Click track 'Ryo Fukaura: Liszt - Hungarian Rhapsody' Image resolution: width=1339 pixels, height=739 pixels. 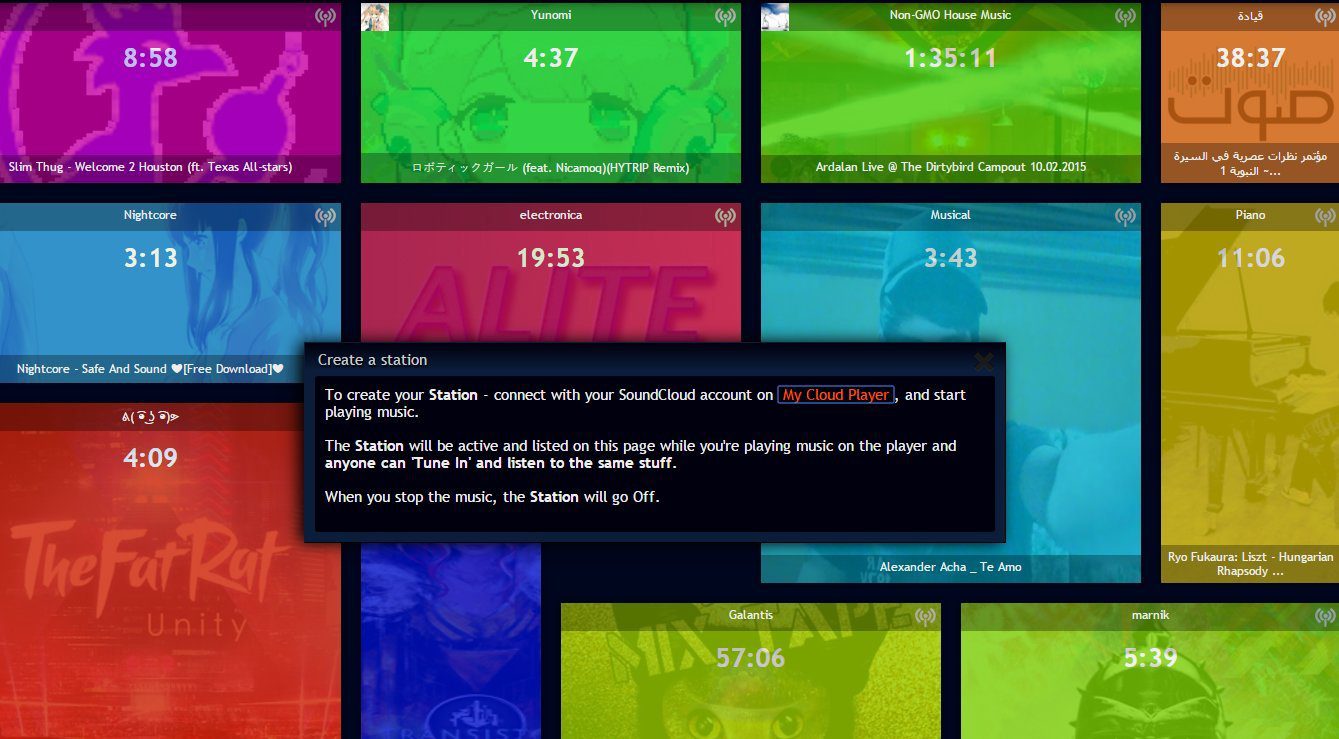click(x=1250, y=564)
